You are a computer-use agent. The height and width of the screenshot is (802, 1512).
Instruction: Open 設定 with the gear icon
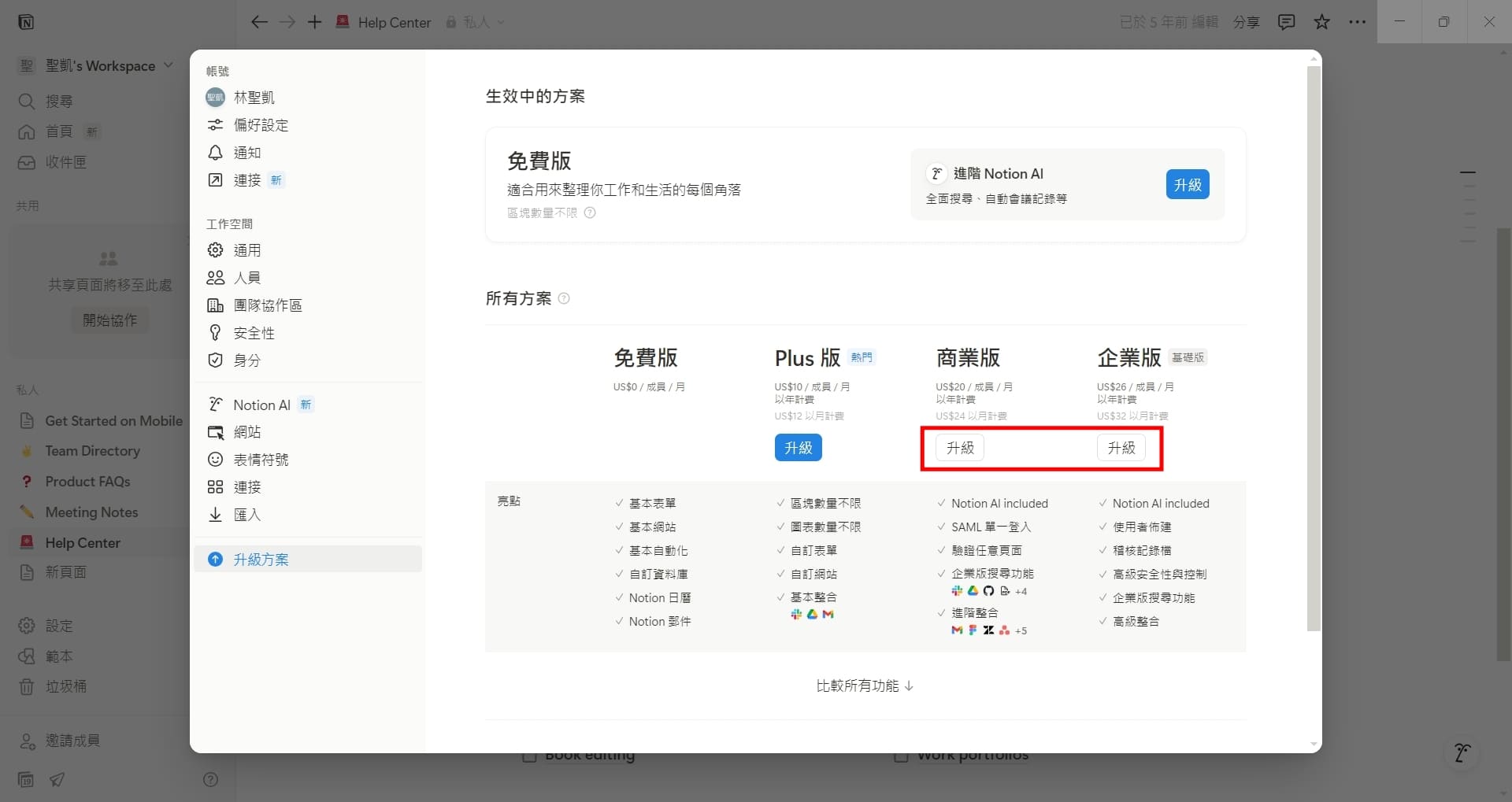click(55, 625)
